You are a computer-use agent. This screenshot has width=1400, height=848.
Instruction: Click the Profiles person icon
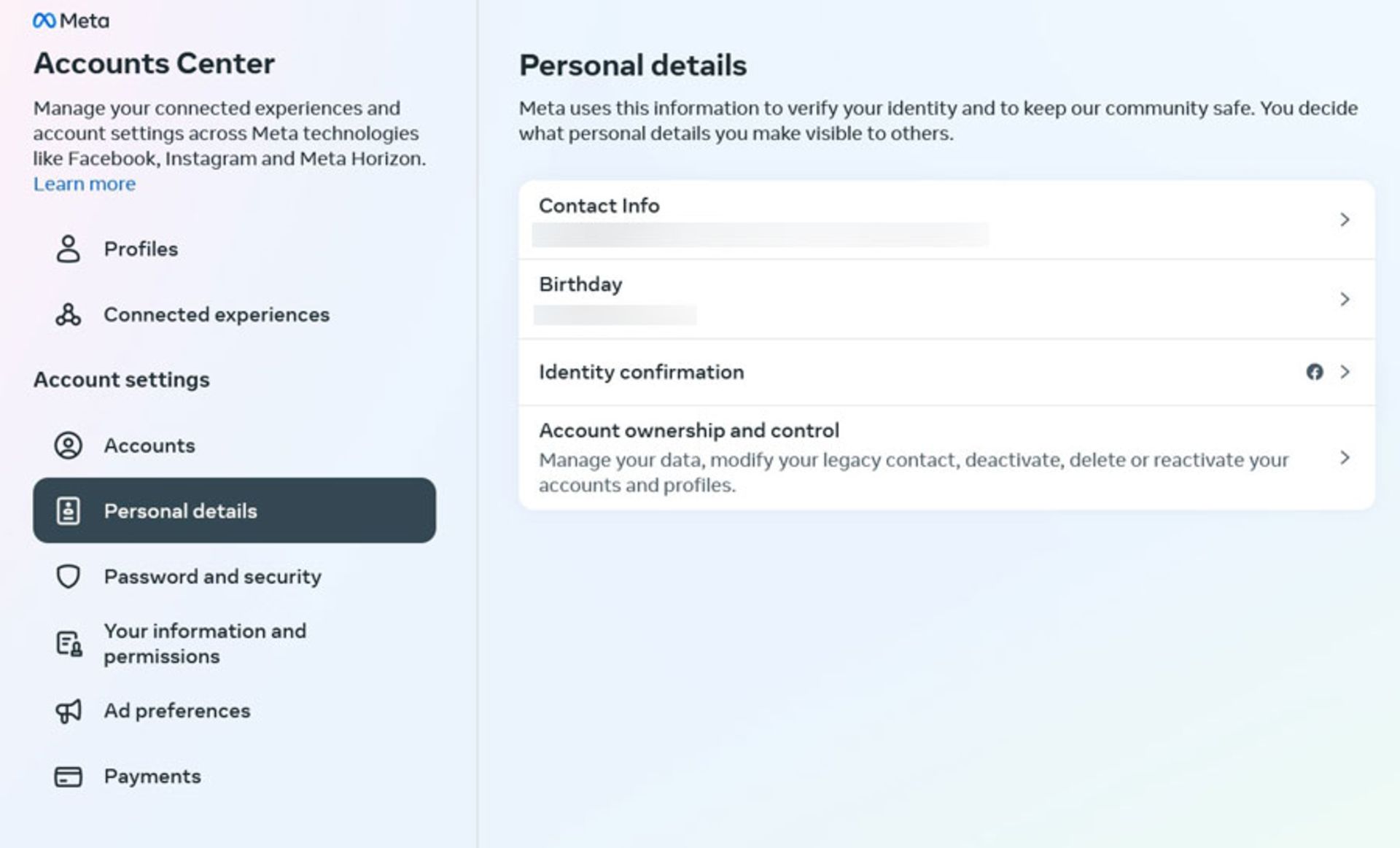(x=69, y=249)
